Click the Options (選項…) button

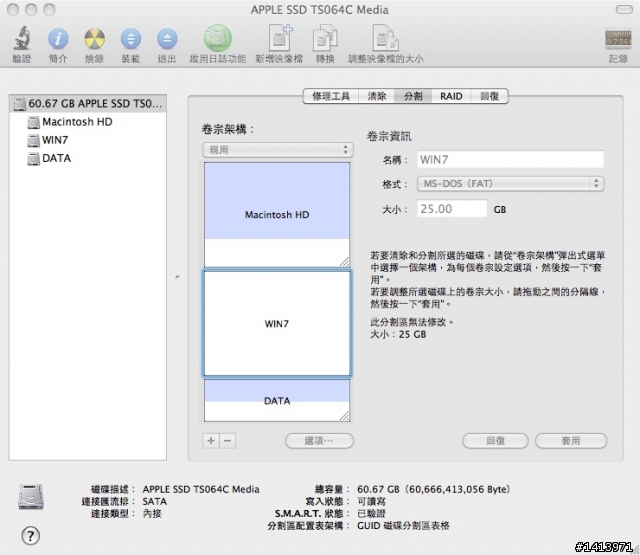tap(319, 441)
